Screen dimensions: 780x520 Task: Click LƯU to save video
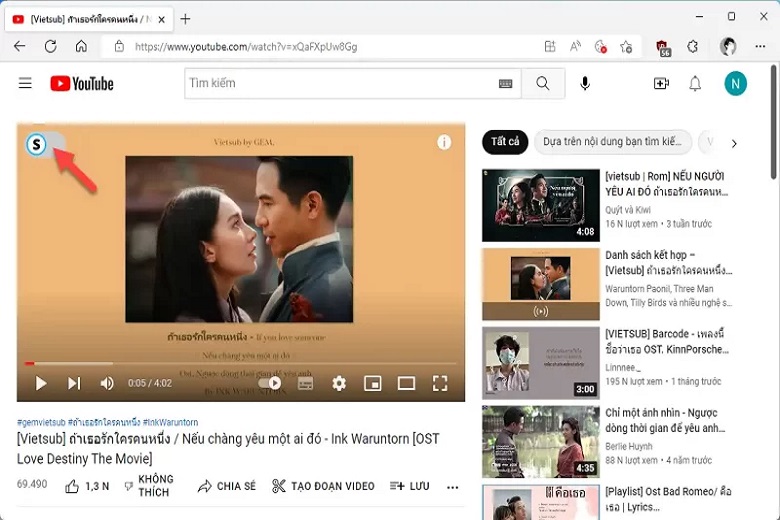409,486
